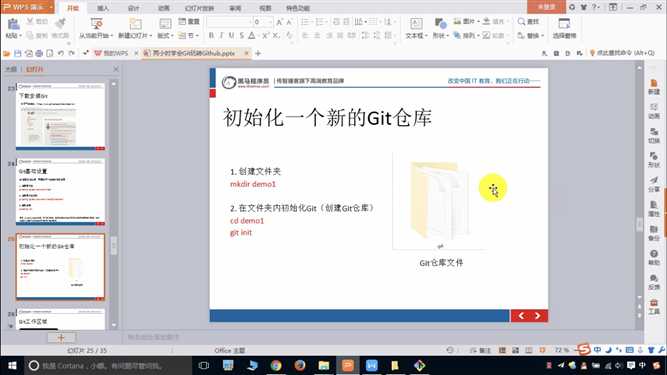Expand the Text Box dropdown arrow
Image resolution: width=667 pixels, height=375 pixels.
click(x=426, y=36)
